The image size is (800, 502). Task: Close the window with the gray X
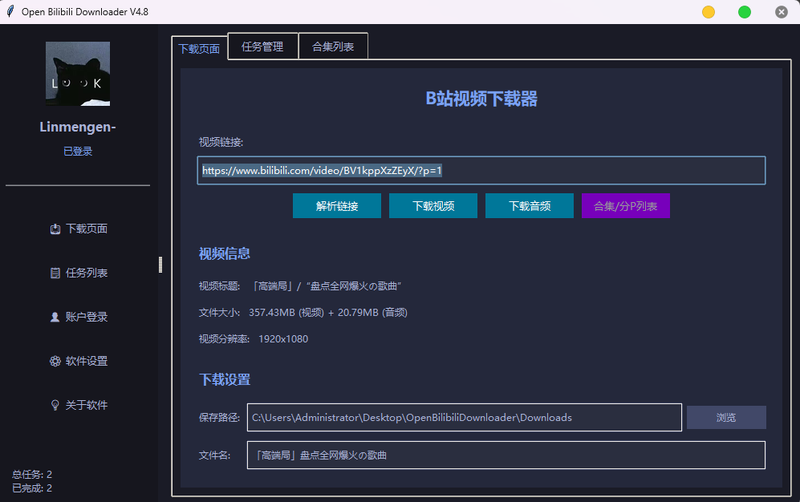click(x=781, y=12)
